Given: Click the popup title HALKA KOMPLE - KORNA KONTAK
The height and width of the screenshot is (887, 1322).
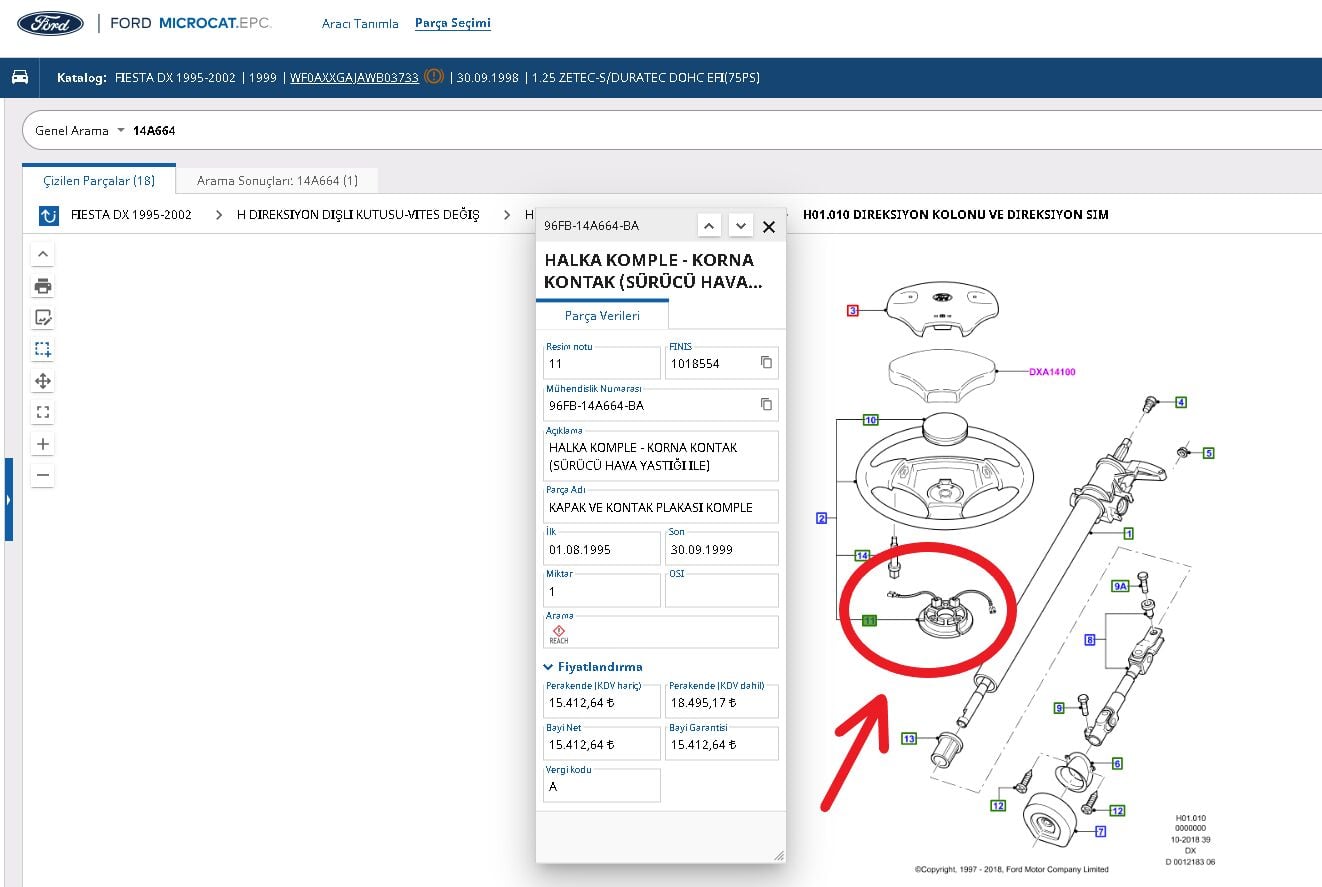Looking at the screenshot, I should [x=654, y=271].
